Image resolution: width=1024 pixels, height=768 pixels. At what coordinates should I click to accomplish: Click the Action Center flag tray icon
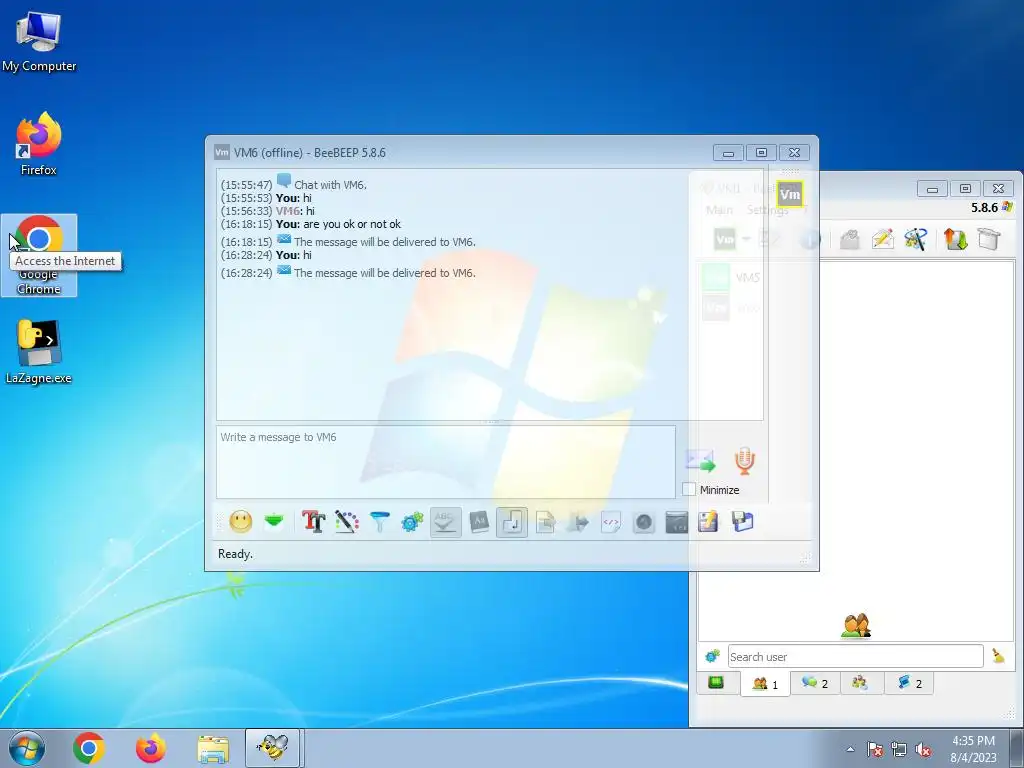(x=875, y=749)
